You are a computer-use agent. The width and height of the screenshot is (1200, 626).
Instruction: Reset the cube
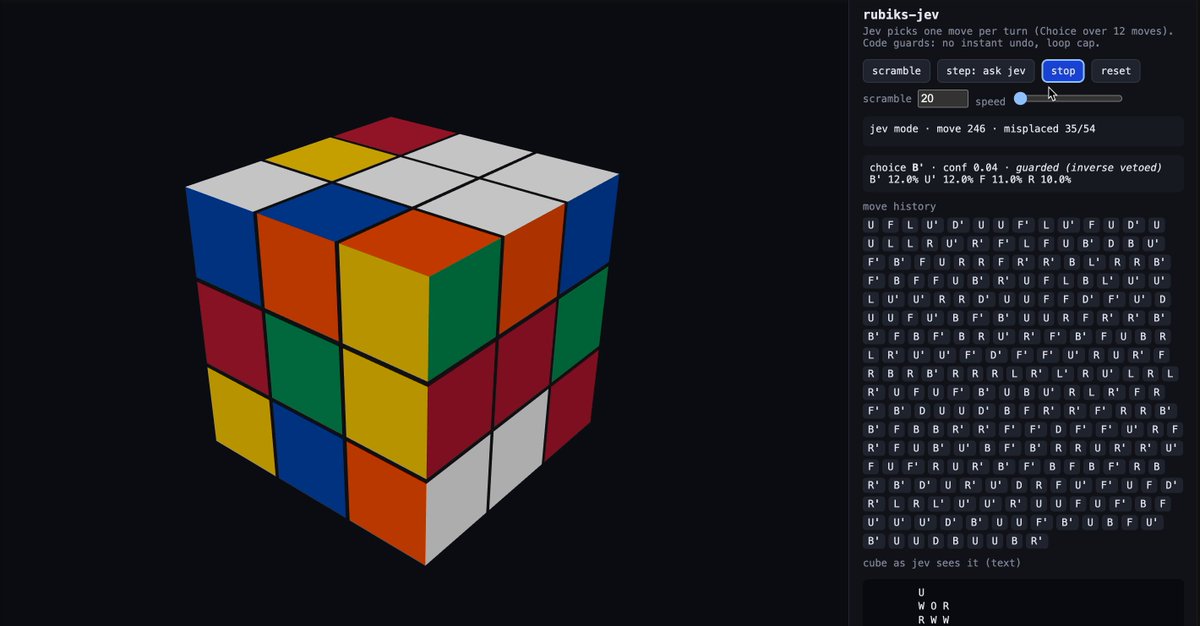click(x=1116, y=71)
